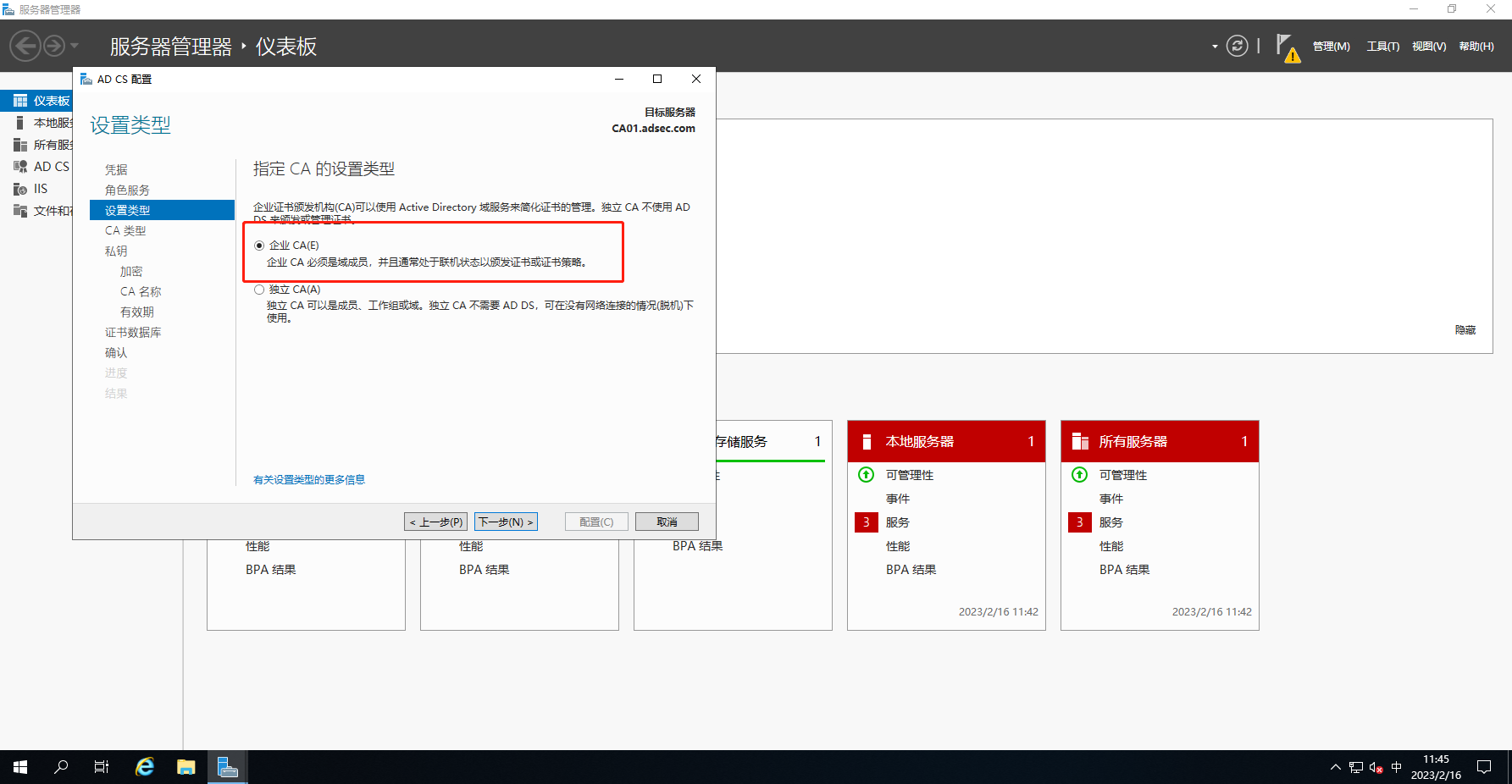1512x784 pixels.
Task: Click the back navigation arrow
Action: pyautogui.click(x=25, y=46)
